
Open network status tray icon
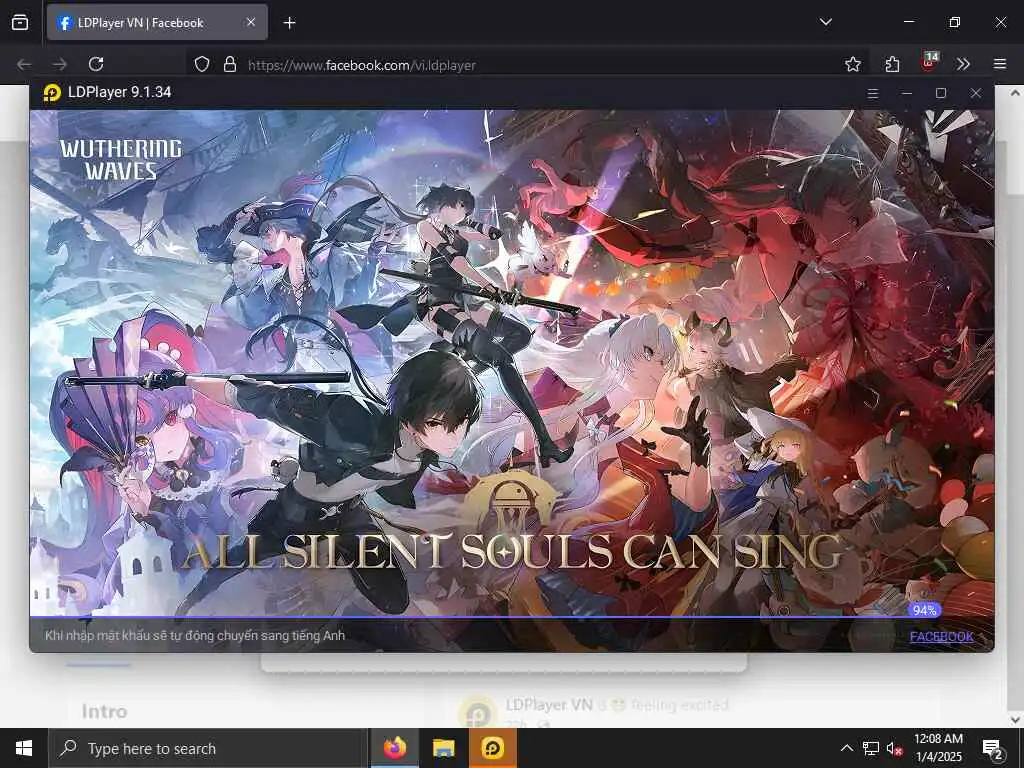(871, 748)
